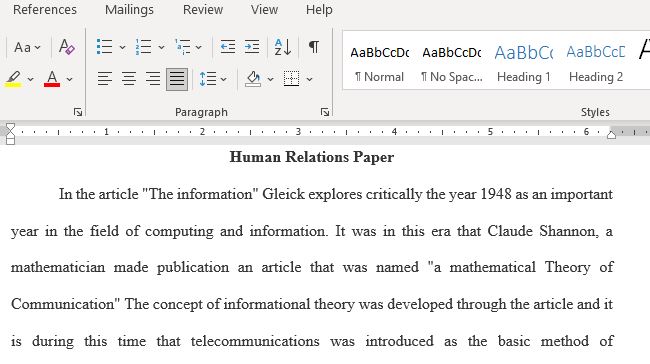Align text right
The height and width of the screenshot is (364, 650).
[x=153, y=79]
